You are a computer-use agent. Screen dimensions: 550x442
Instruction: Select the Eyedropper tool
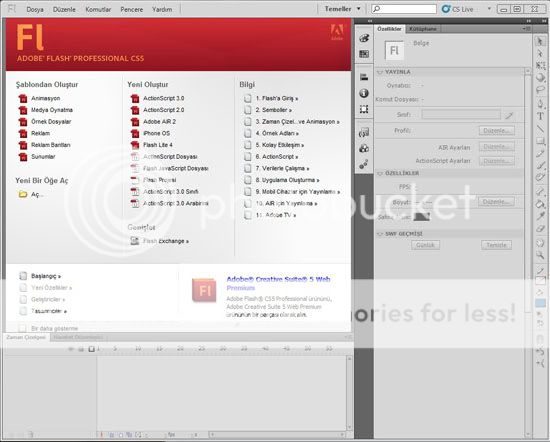point(541,216)
